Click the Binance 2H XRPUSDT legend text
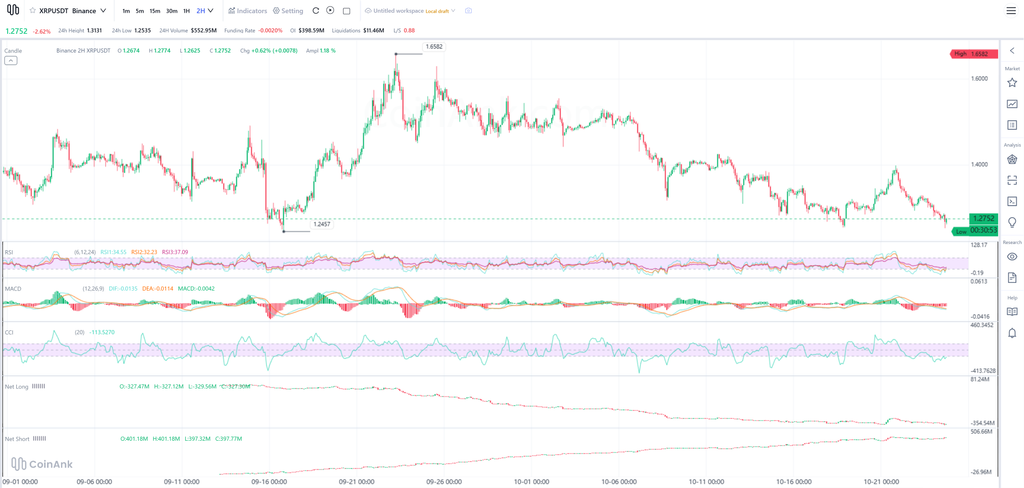This screenshot has width=1024, height=488. tap(83, 50)
